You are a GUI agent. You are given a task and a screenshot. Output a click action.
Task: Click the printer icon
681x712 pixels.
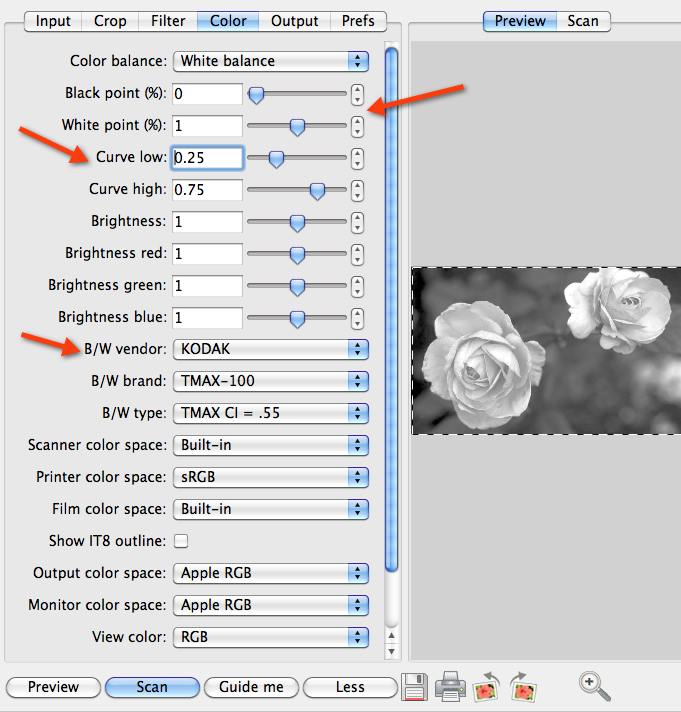(450, 687)
